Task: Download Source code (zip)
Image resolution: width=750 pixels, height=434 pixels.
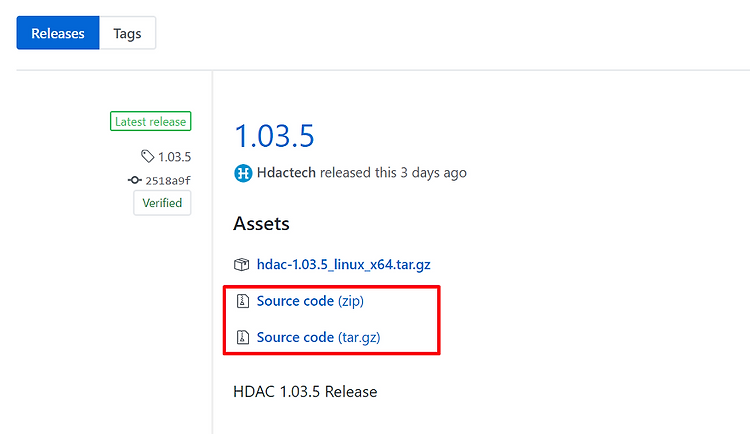Action: pos(310,301)
